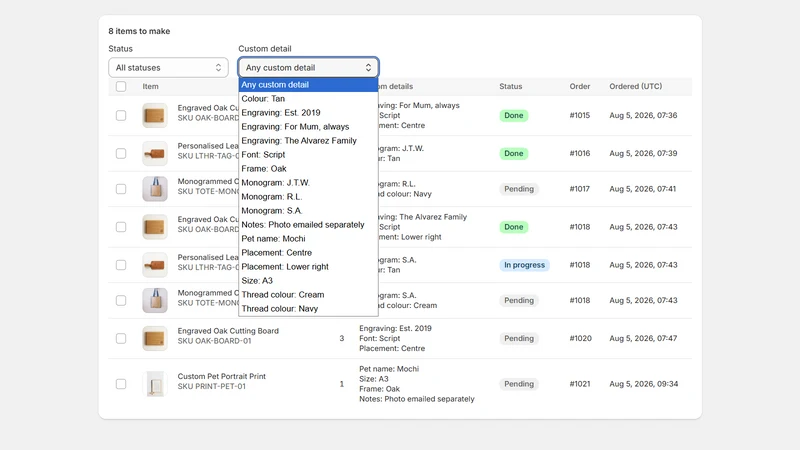Filter by Thread colour: Cream option
The height and width of the screenshot is (450, 800).
(x=308, y=295)
